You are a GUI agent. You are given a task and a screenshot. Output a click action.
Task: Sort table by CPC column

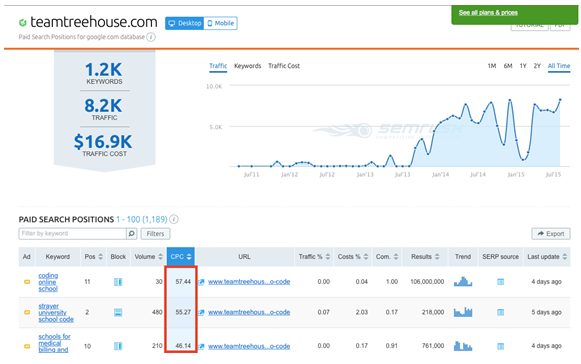181,257
